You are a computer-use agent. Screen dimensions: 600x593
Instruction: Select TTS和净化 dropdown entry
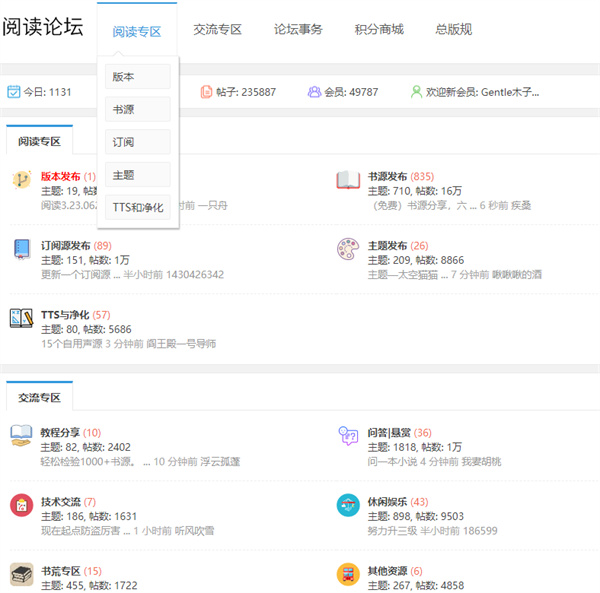[x=138, y=207]
